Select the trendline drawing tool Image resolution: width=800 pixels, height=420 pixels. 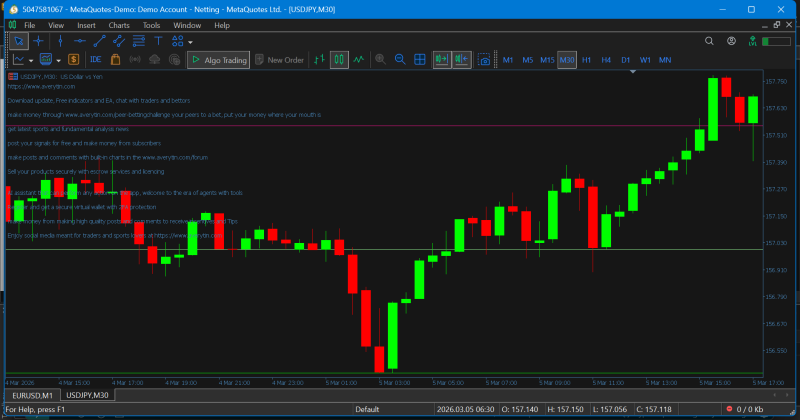pyautogui.click(x=99, y=41)
